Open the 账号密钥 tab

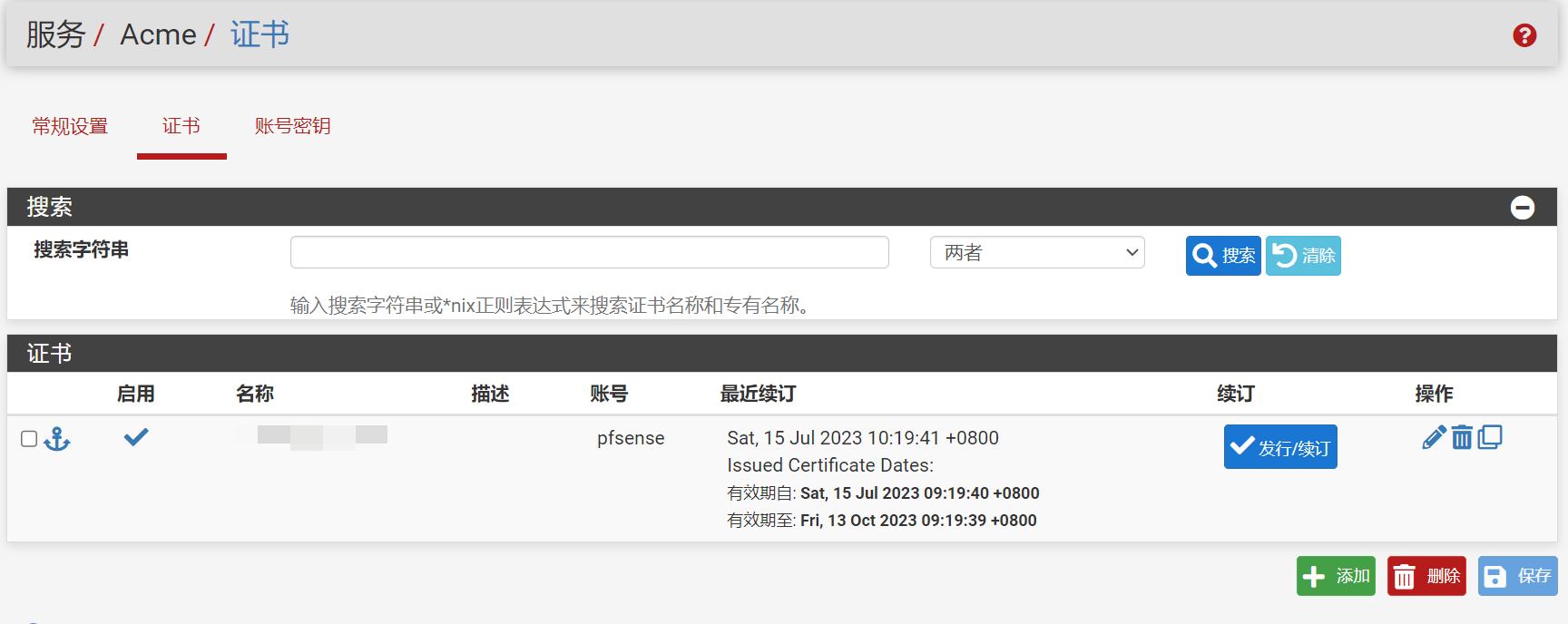tap(292, 126)
